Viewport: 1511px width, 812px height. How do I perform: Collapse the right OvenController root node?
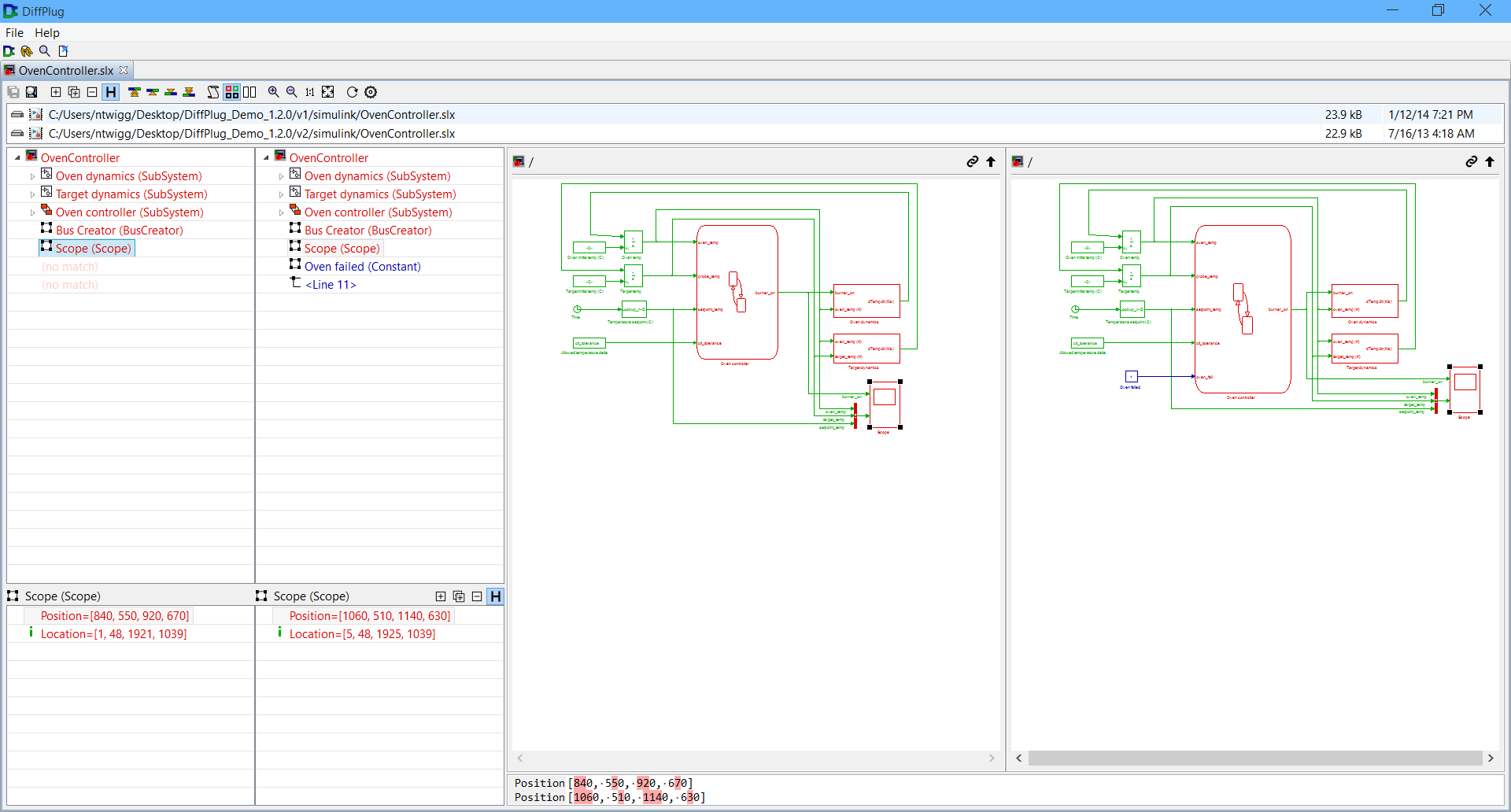(266, 158)
